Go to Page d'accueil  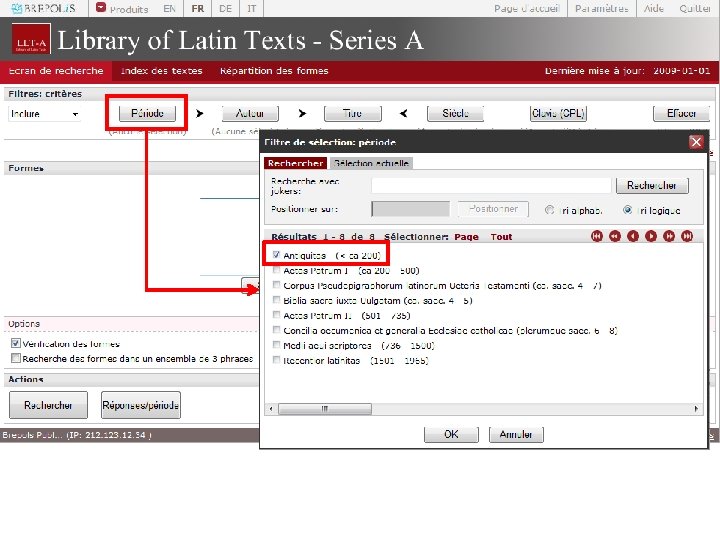pos(527,8)
